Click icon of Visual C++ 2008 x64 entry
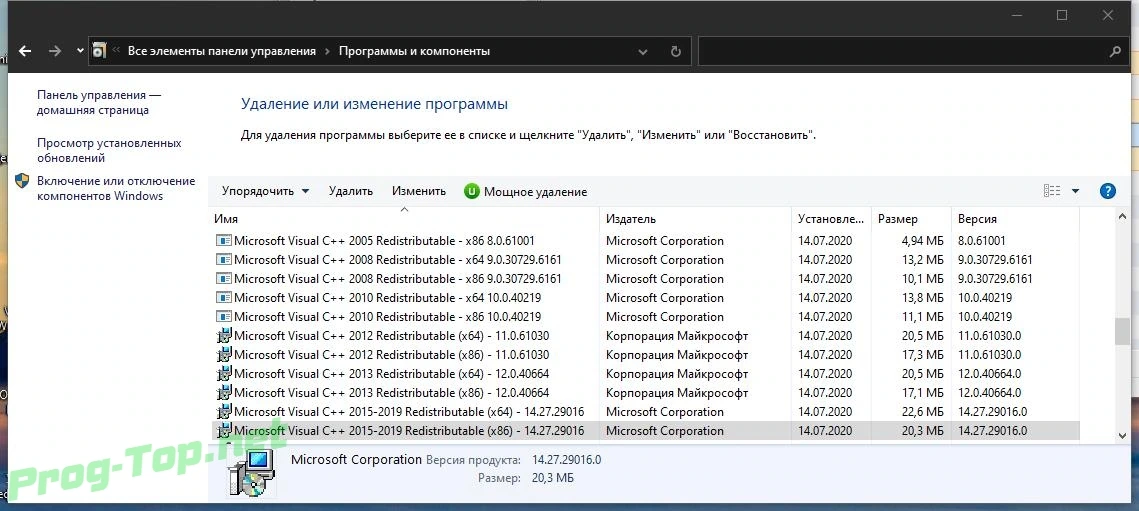The height and width of the screenshot is (511, 1139). click(224, 259)
